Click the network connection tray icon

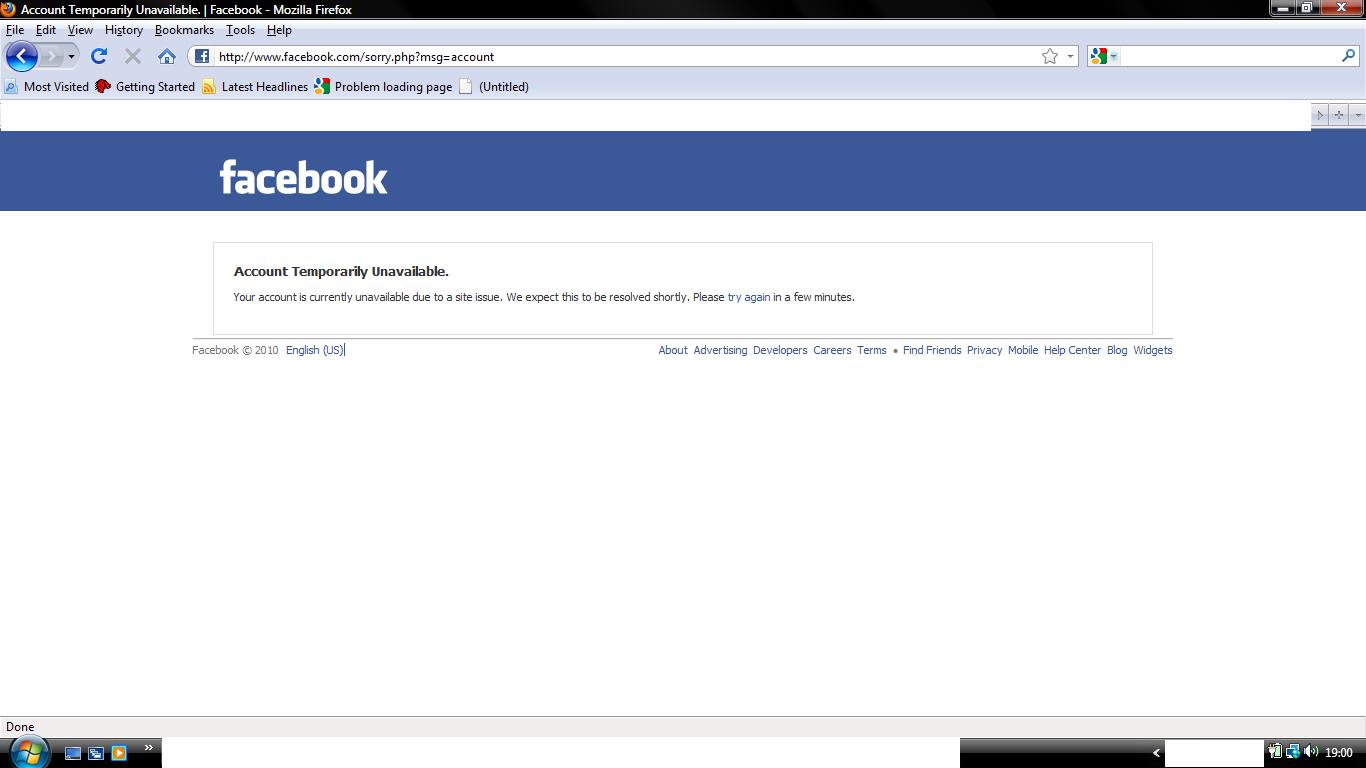coord(1293,752)
